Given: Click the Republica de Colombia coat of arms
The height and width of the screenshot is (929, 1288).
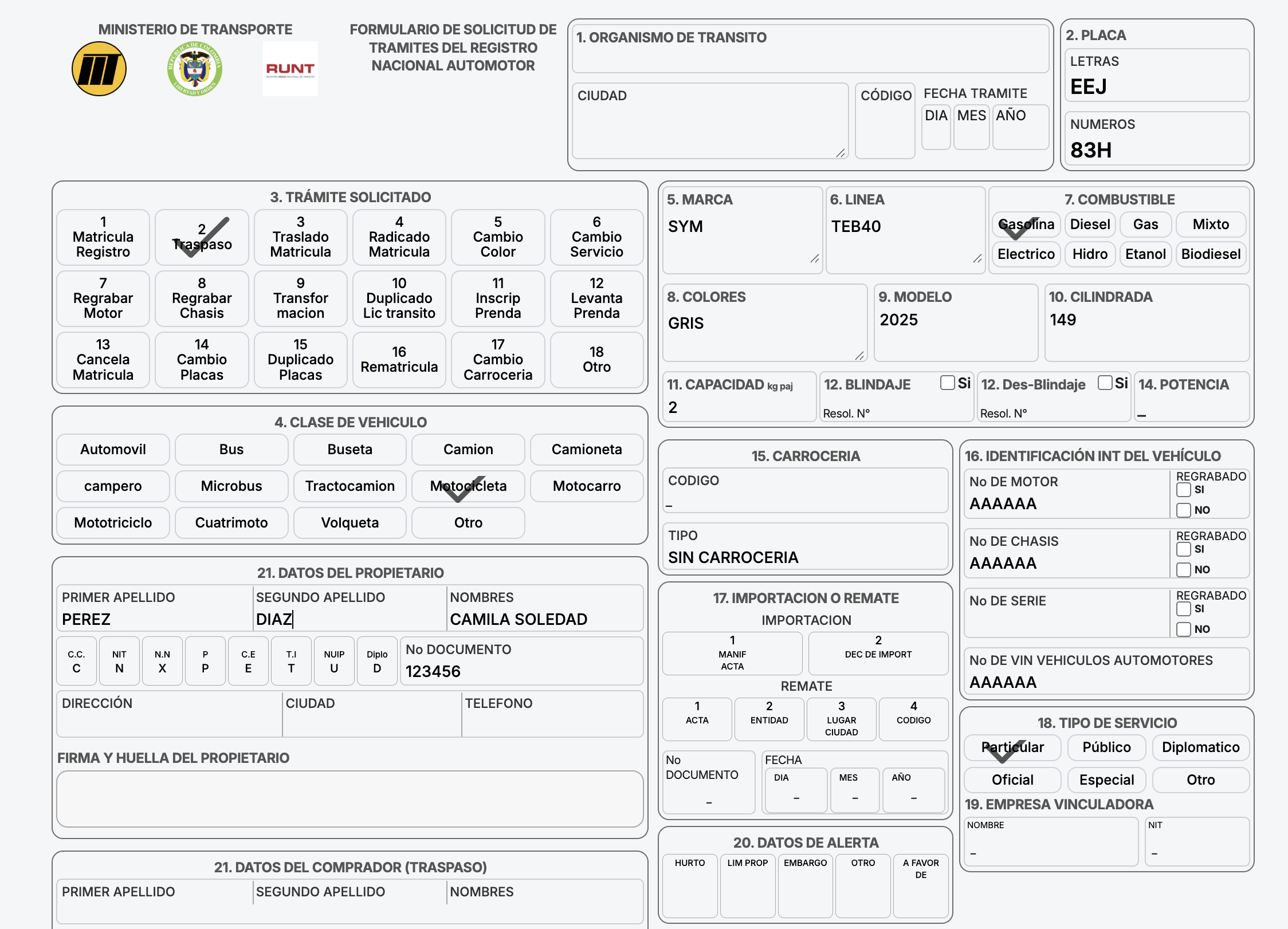Looking at the screenshot, I should point(195,69).
